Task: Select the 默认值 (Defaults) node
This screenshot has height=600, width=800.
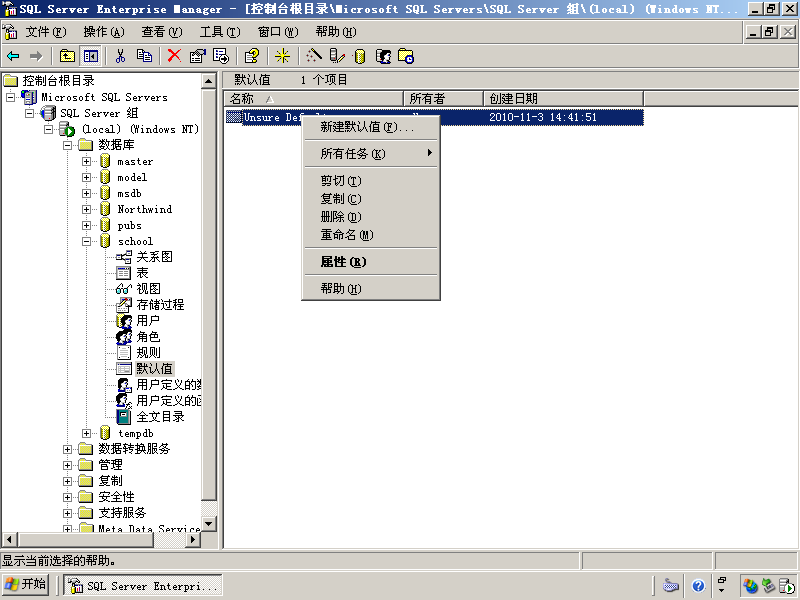Action: (x=155, y=369)
